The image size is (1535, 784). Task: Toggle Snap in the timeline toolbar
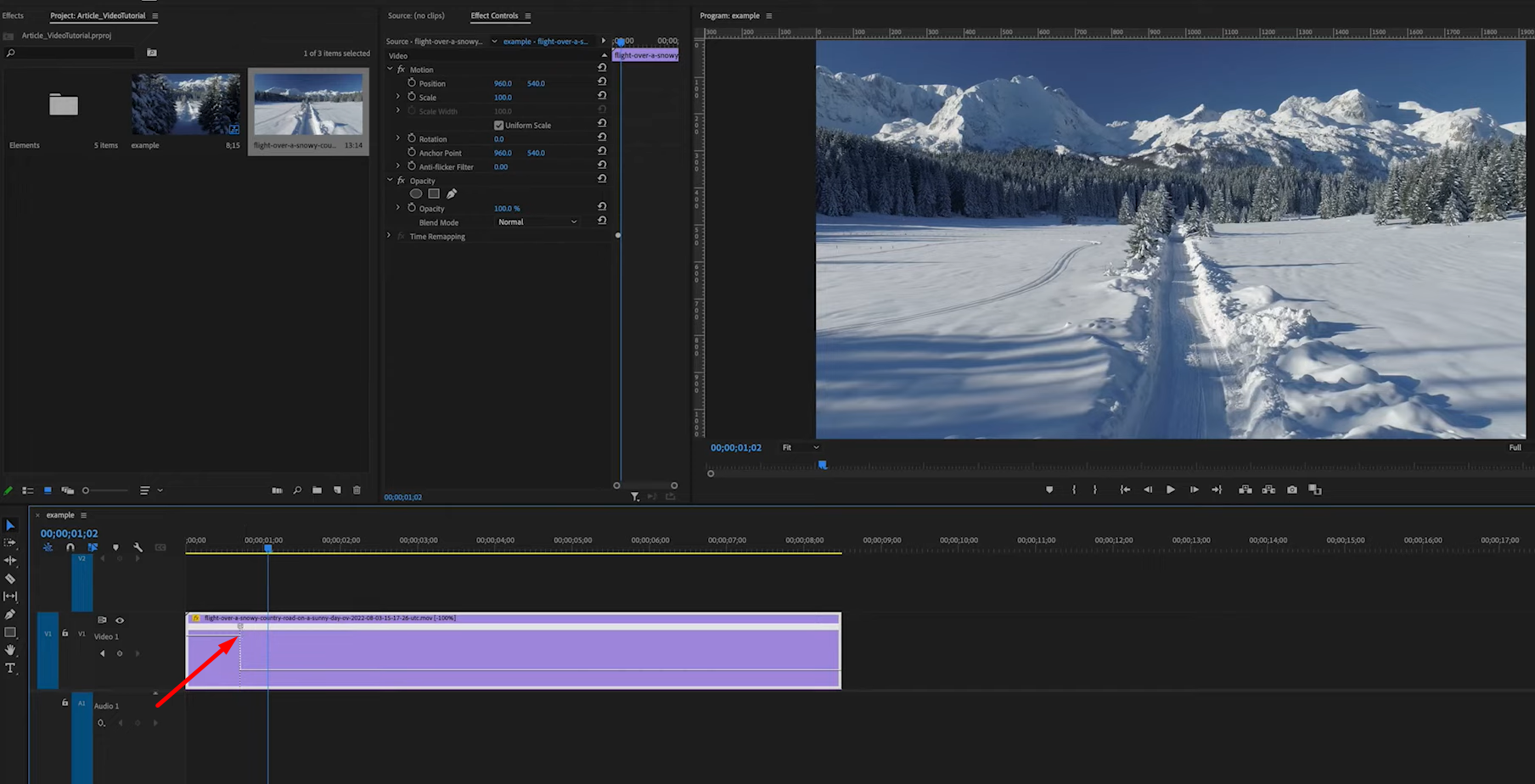coord(70,547)
